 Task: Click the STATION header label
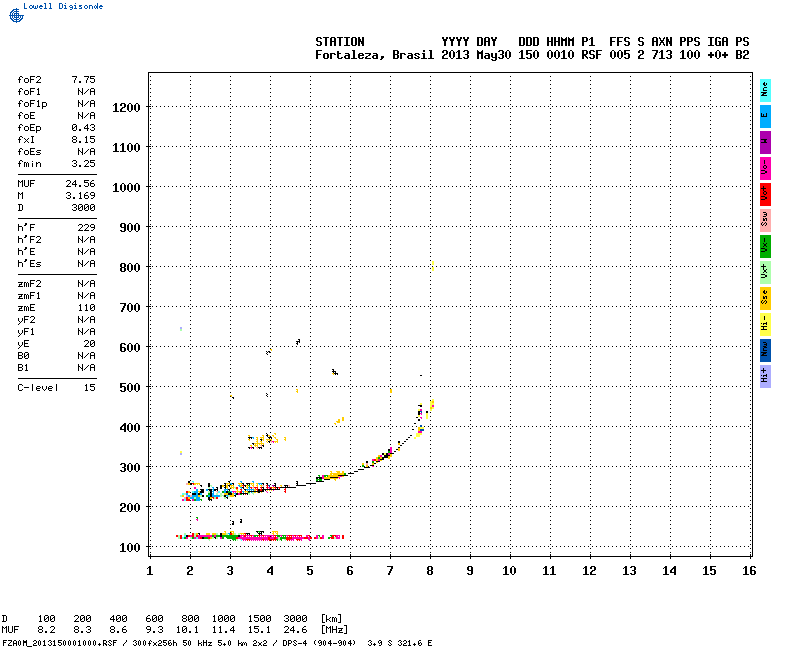pyautogui.click(x=340, y=42)
